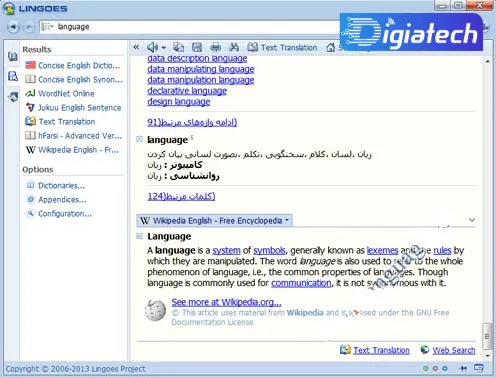
Task: Click the speaker pronounce icon
Action: 152,47
